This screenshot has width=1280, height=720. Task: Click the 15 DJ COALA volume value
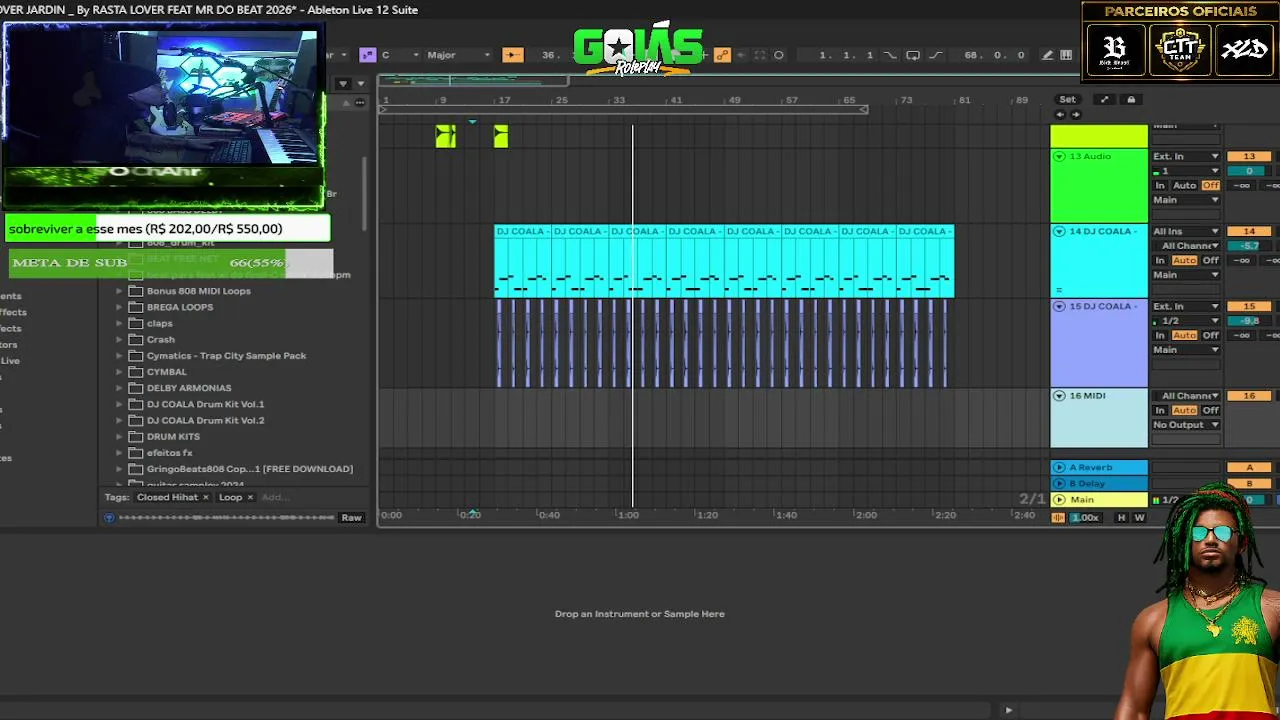click(1249, 321)
